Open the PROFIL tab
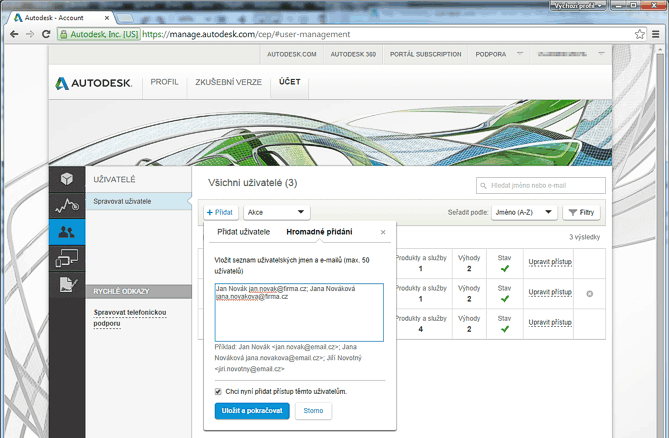Image resolution: width=669 pixels, height=438 pixels. [164, 82]
